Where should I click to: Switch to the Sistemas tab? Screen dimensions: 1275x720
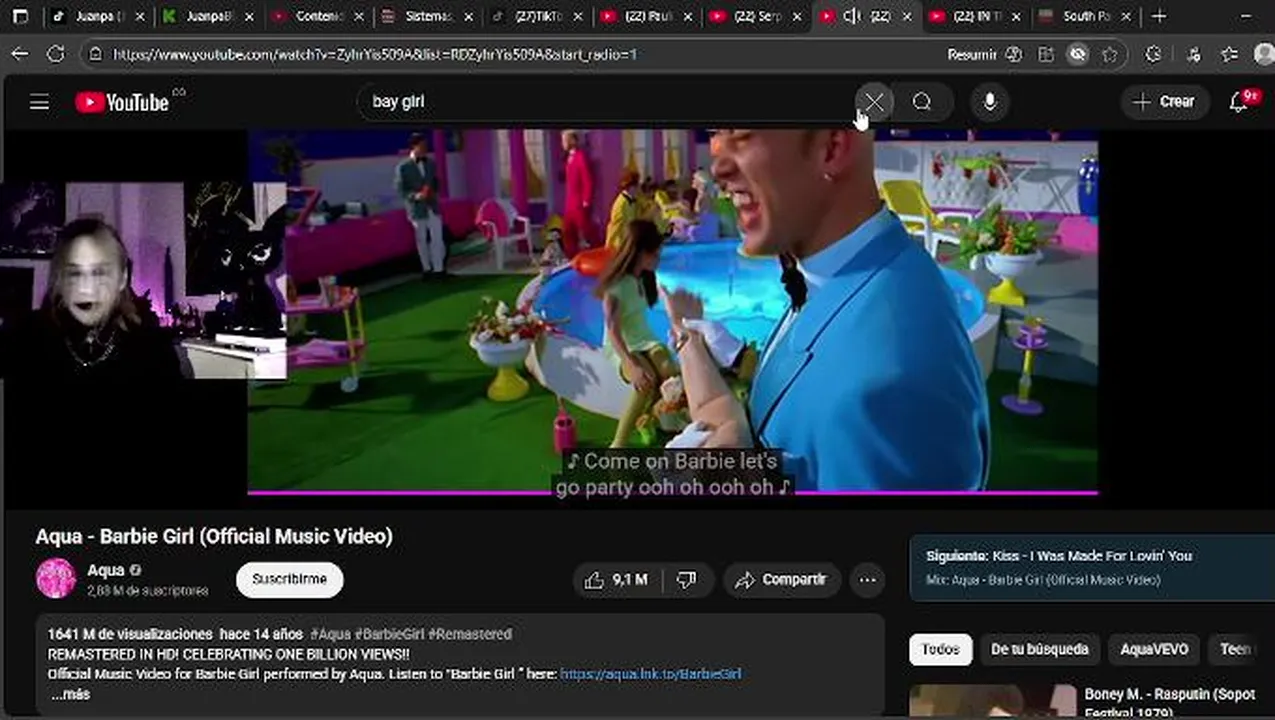point(428,16)
